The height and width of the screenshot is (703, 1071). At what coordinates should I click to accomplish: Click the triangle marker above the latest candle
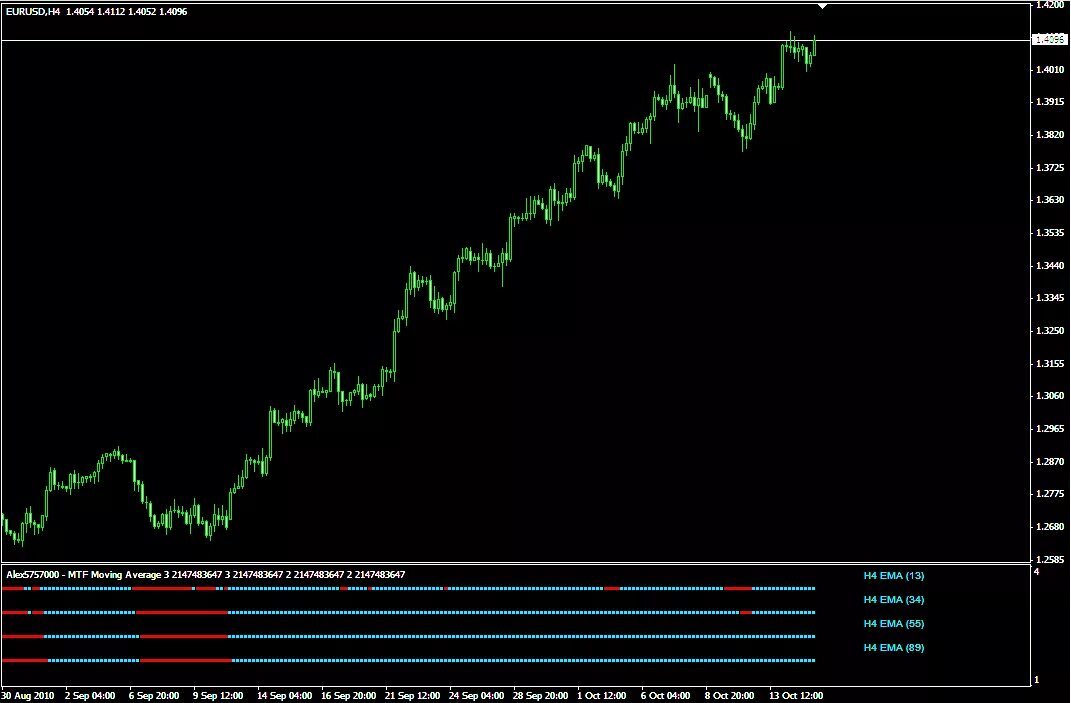824,6
